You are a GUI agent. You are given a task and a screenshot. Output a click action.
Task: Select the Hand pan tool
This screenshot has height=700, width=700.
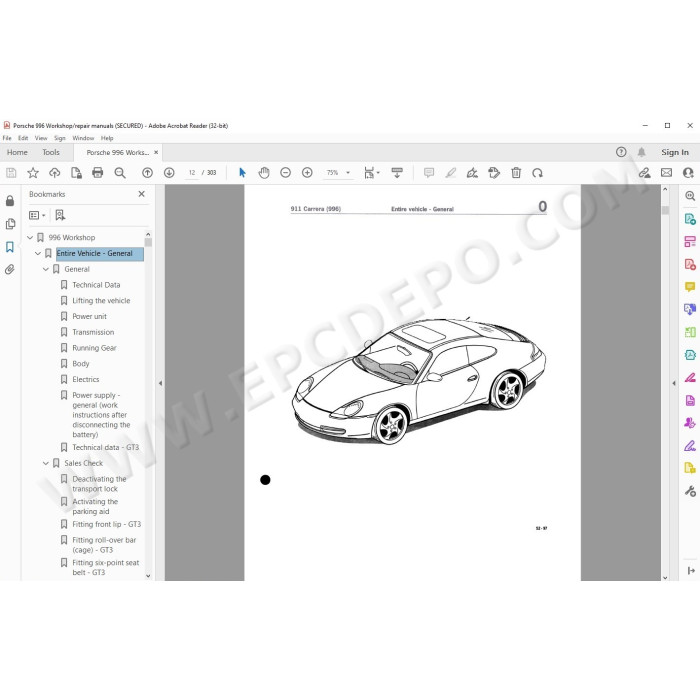[x=264, y=173]
